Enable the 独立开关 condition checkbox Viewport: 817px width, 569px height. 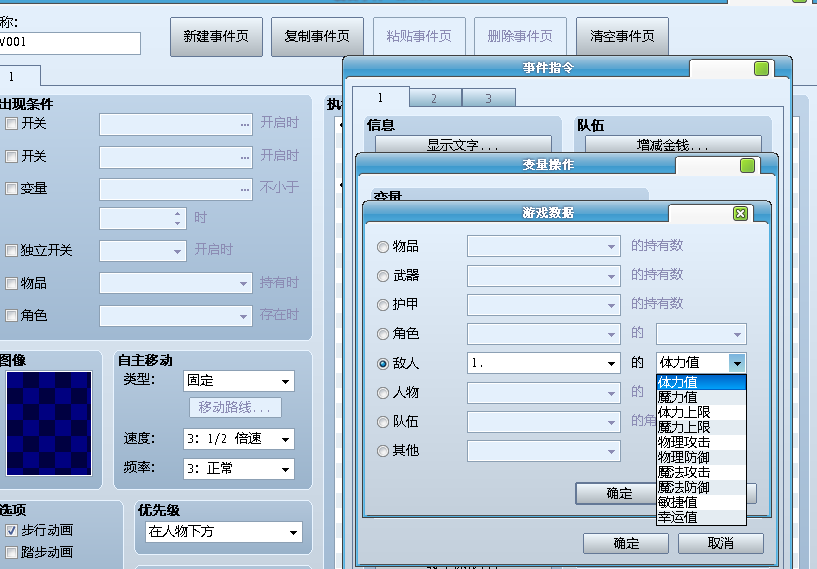coord(11,251)
